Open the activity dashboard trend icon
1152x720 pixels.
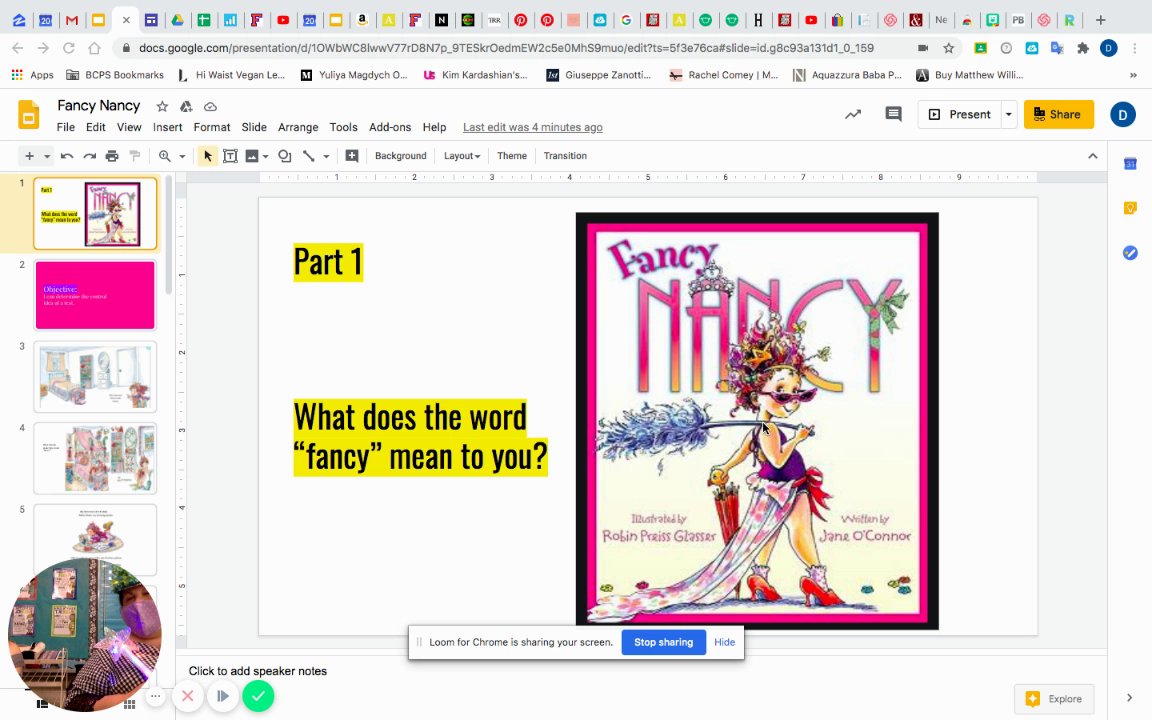click(853, 115)
